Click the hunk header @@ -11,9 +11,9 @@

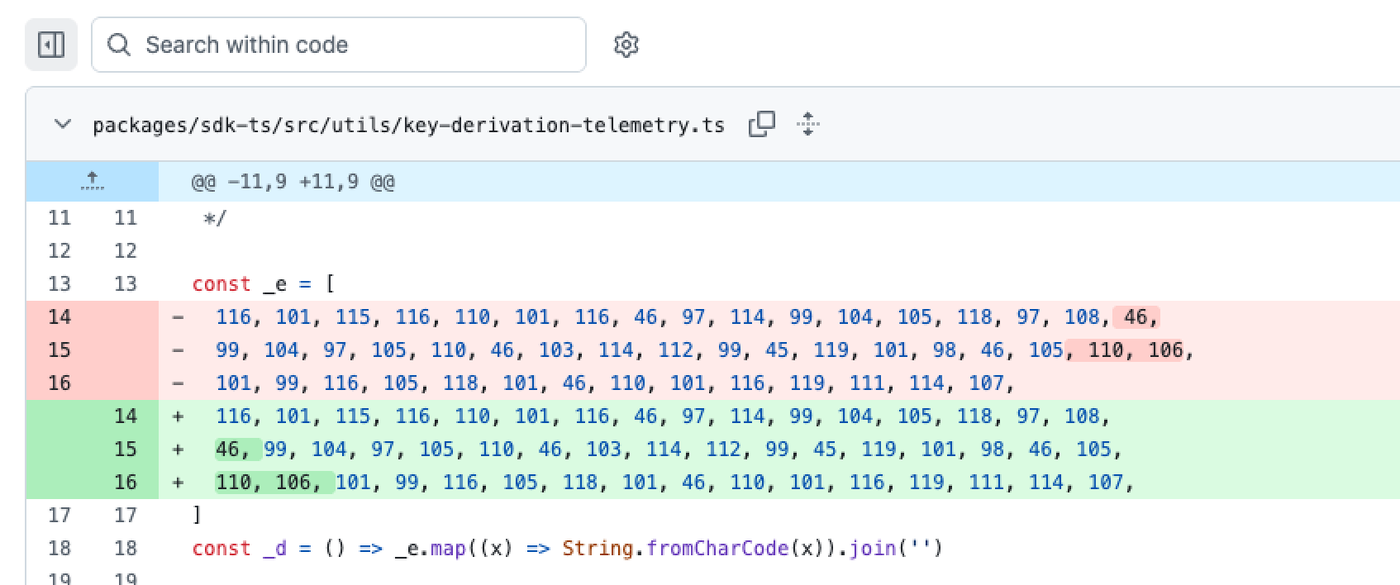click(x=293, y=184)
